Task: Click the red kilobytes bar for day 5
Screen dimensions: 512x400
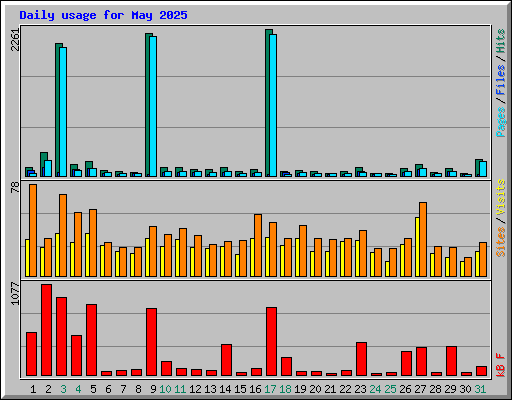Action: [92, 340]
